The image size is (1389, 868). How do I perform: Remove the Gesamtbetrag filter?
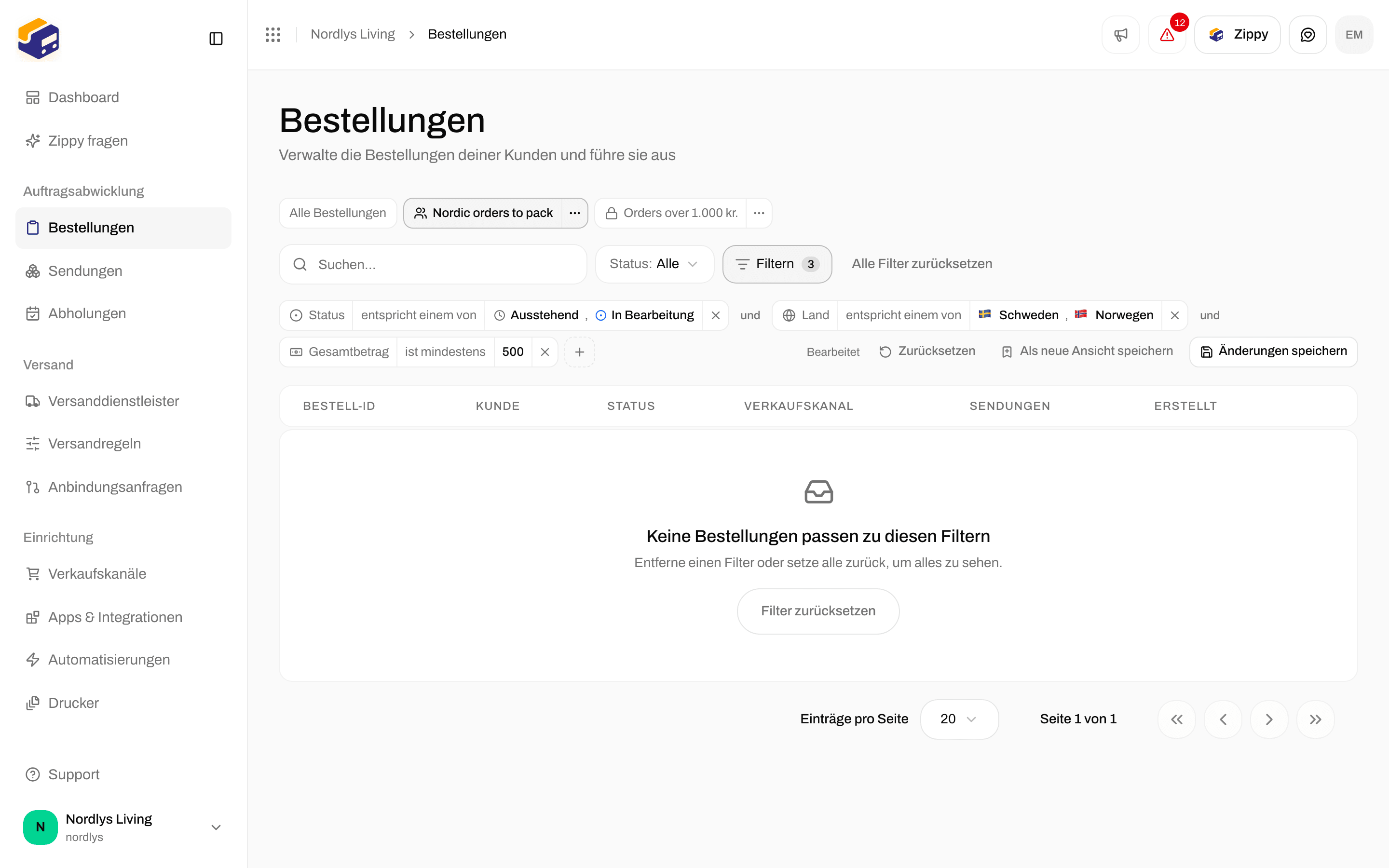pyautogui.click(x=545, y=352)
